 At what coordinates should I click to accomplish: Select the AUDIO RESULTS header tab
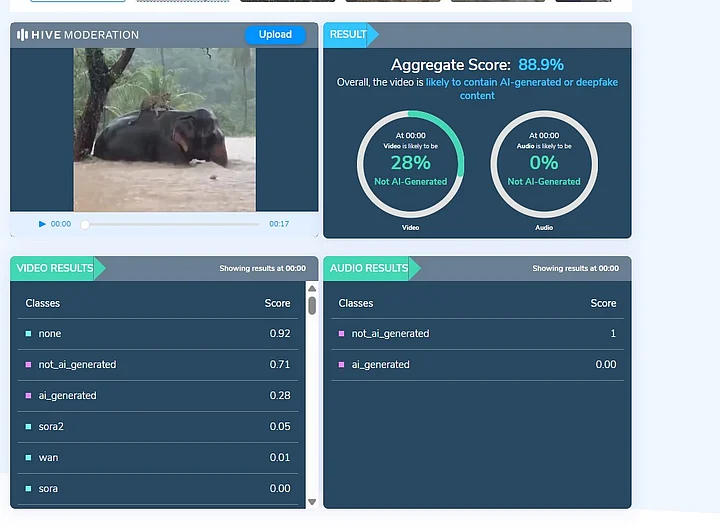(369, 268)
